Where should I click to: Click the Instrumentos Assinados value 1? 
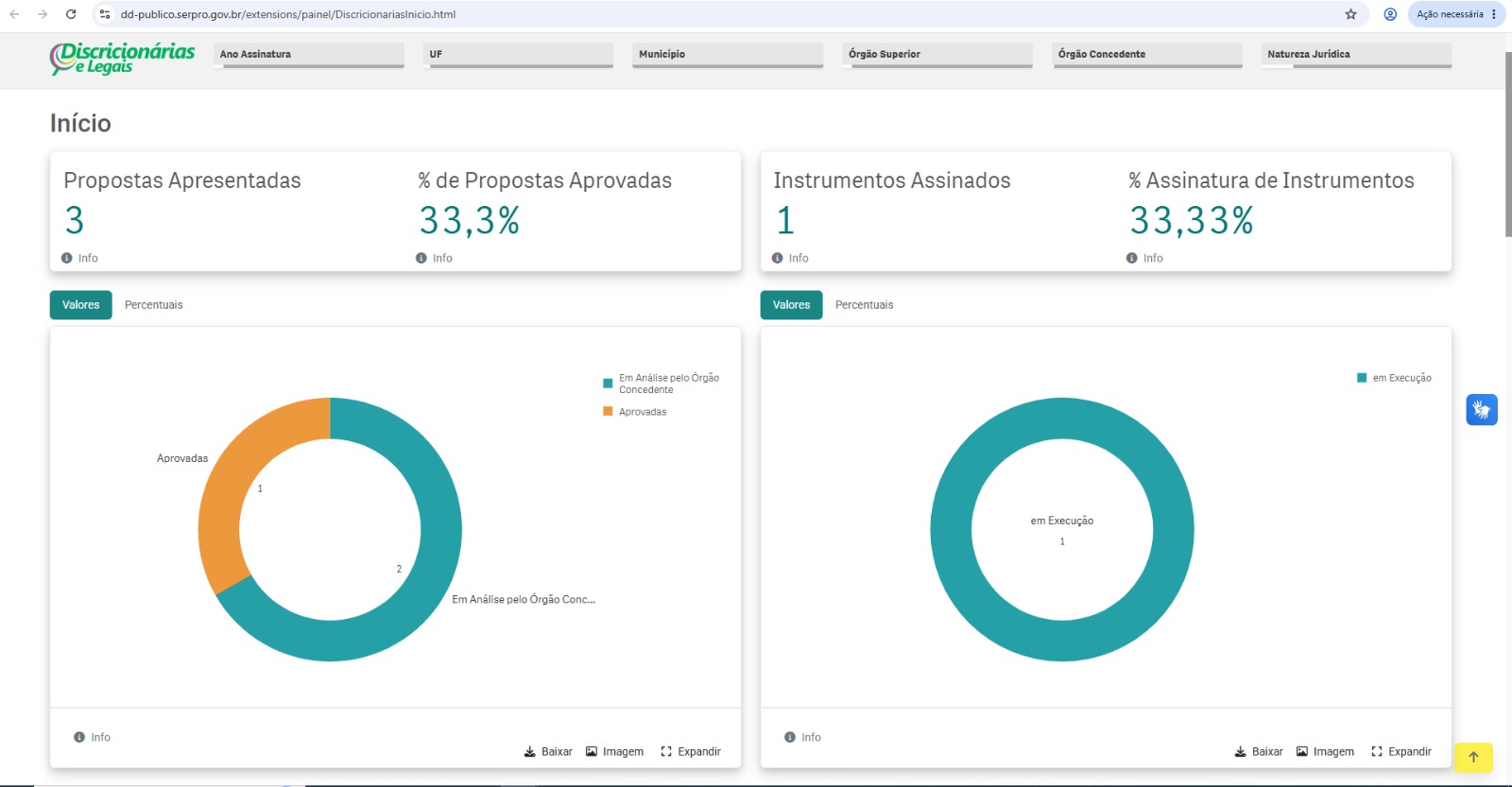[785, 221]
